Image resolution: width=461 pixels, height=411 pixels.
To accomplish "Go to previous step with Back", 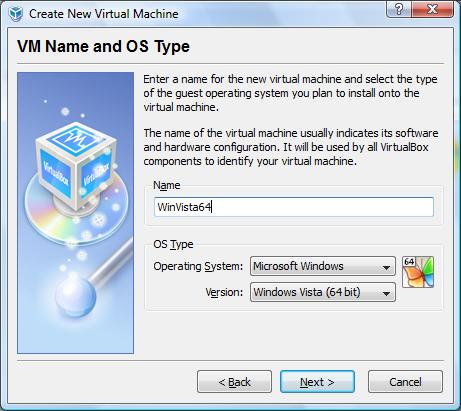I will [234, 382].
